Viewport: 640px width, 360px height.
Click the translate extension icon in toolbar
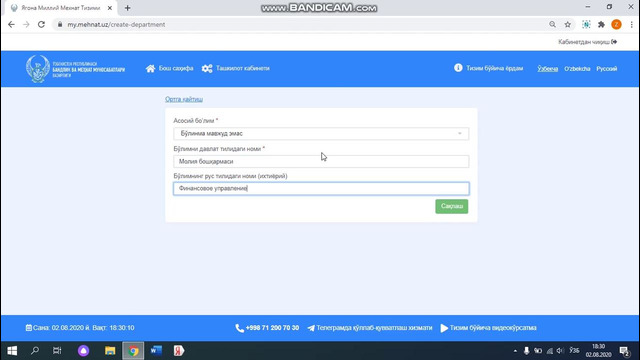click(x=586, y=24)
